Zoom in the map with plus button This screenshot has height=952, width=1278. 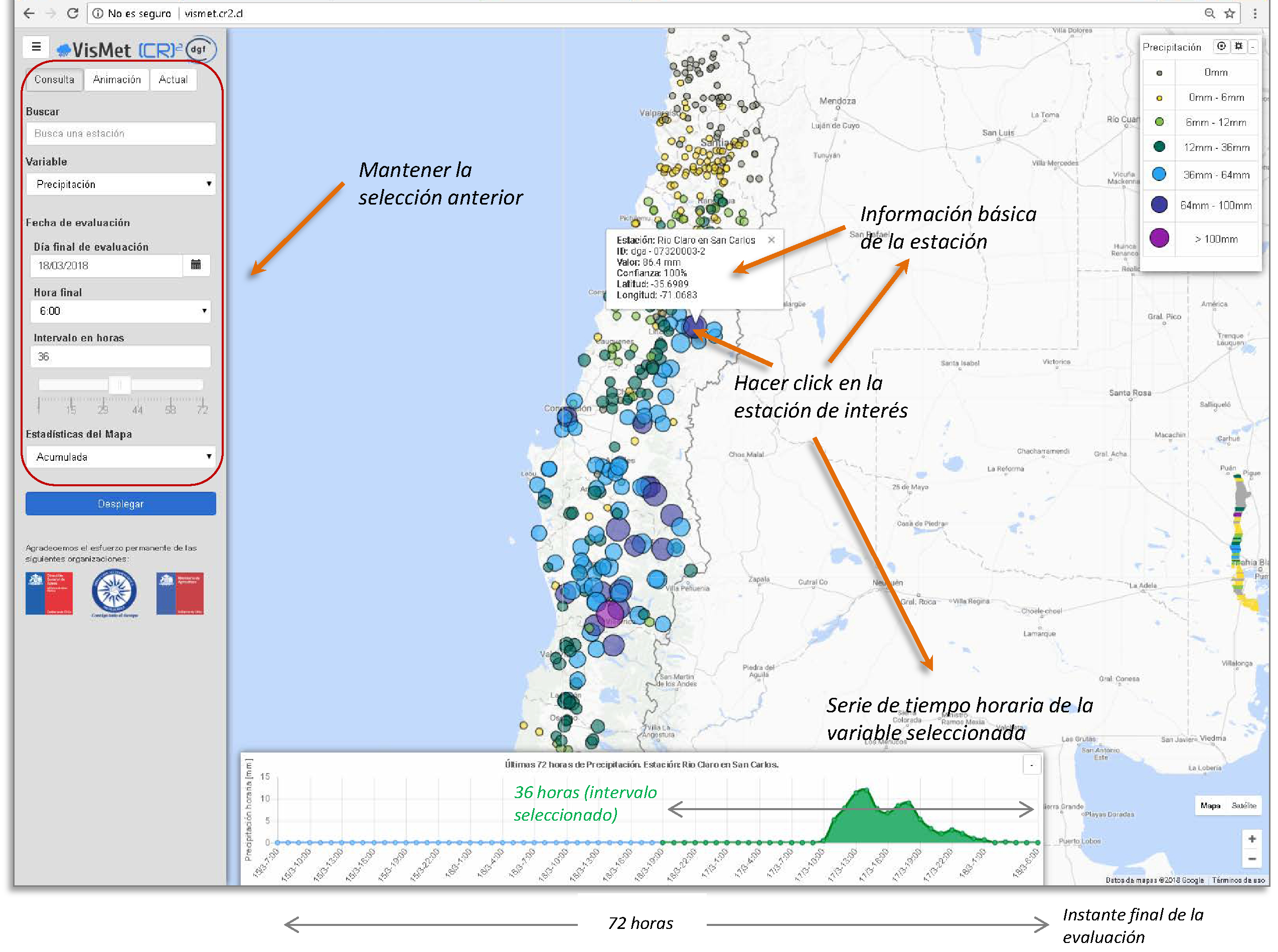[1251, 839]
